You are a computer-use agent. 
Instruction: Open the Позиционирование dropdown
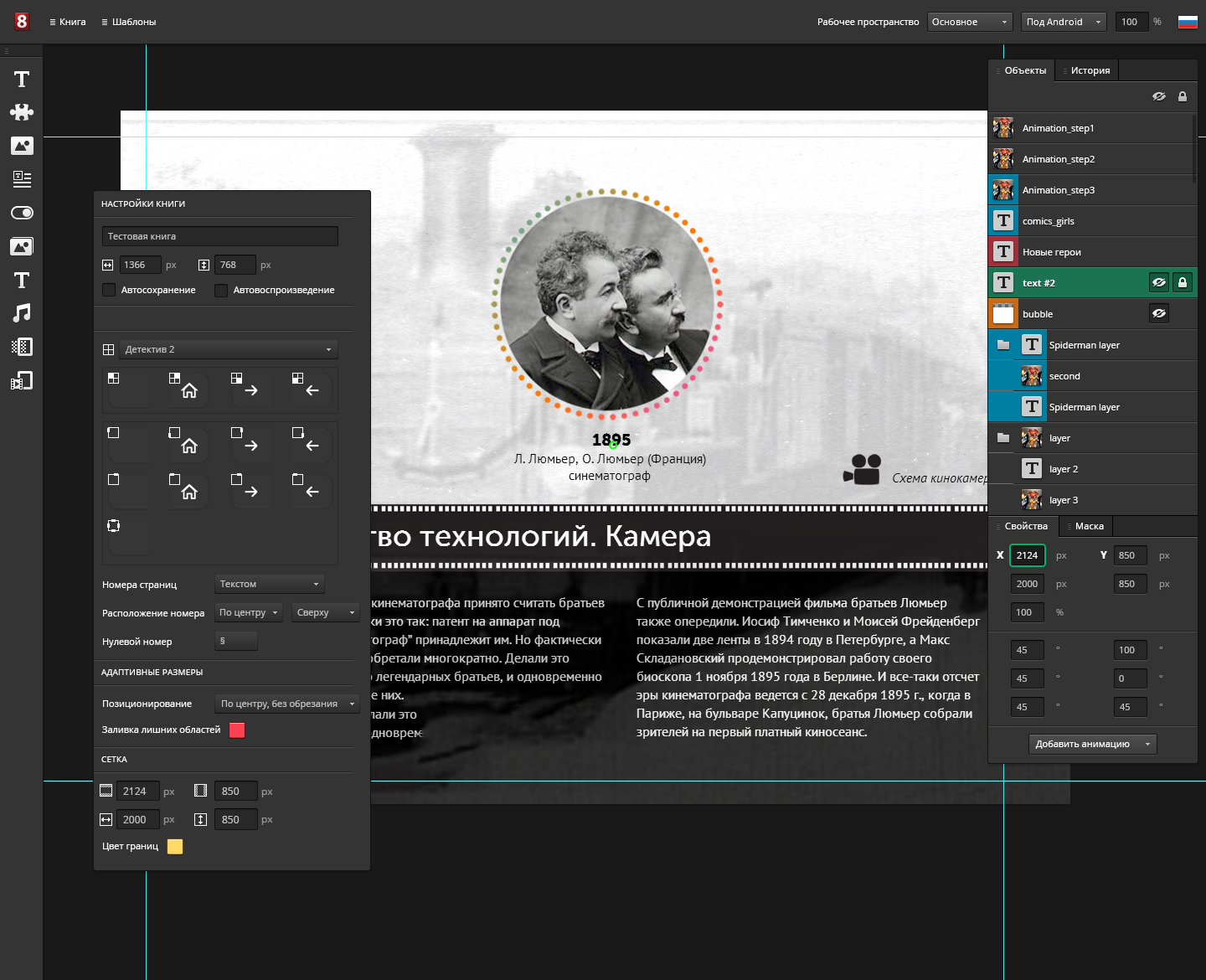(287, 704)
